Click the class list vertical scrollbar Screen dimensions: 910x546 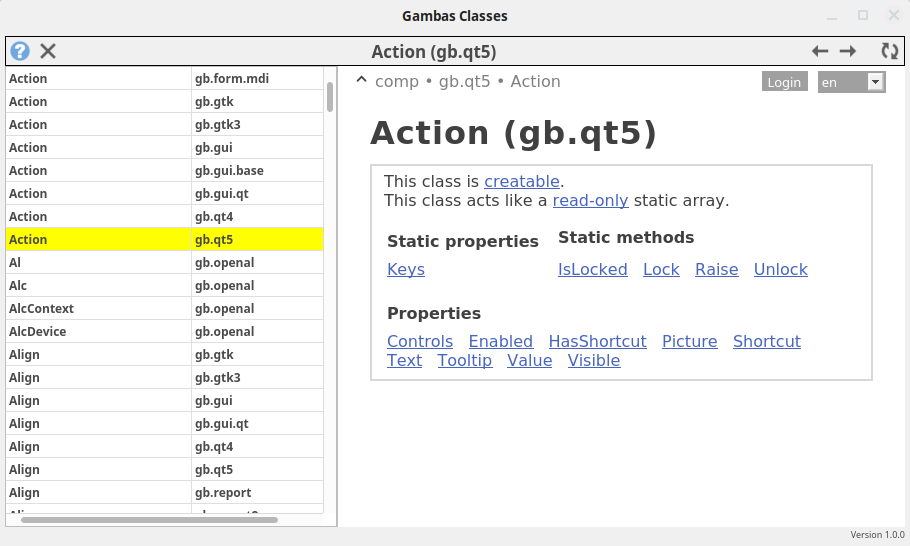pos(330,96)
